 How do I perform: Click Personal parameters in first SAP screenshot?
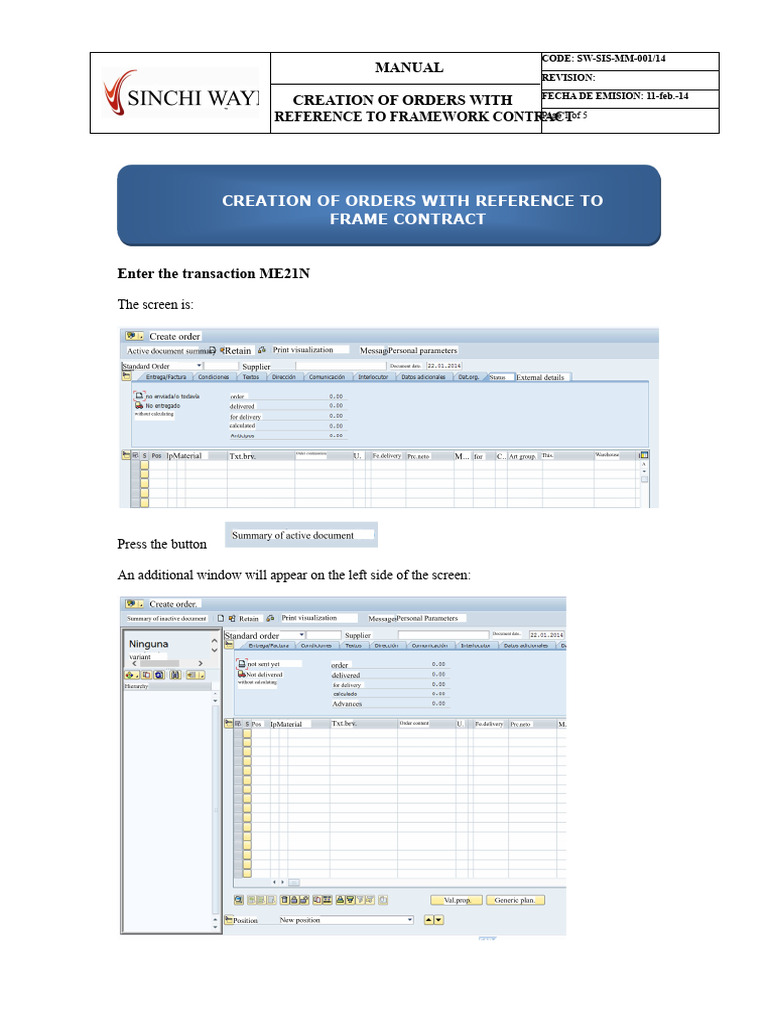click(423, 351)
